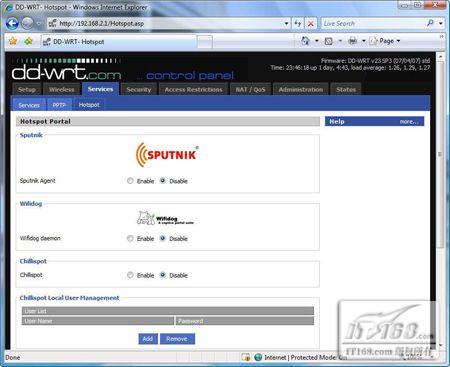Viewport: 450px width, 367px height.
Task: Open the PPTP sub-tab
Action: click(x=59, y=105)
